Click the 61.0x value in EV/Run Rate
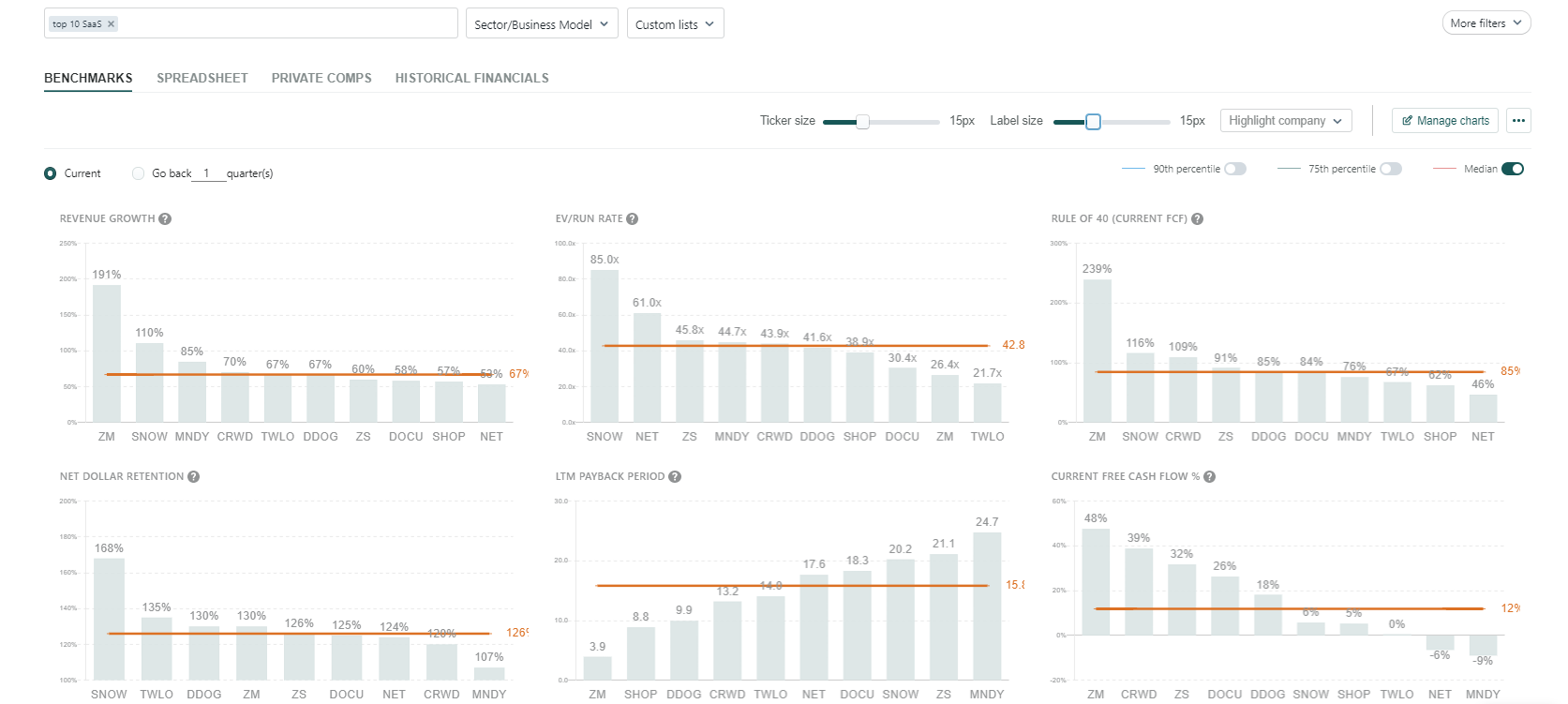This screenshot has width=1568, height=704. coord(647,303)
